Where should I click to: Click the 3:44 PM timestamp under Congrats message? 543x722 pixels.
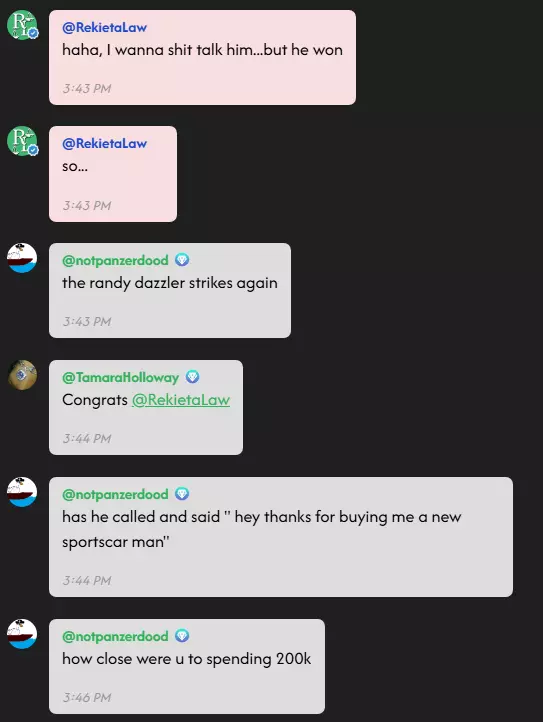tap(87, 438)
